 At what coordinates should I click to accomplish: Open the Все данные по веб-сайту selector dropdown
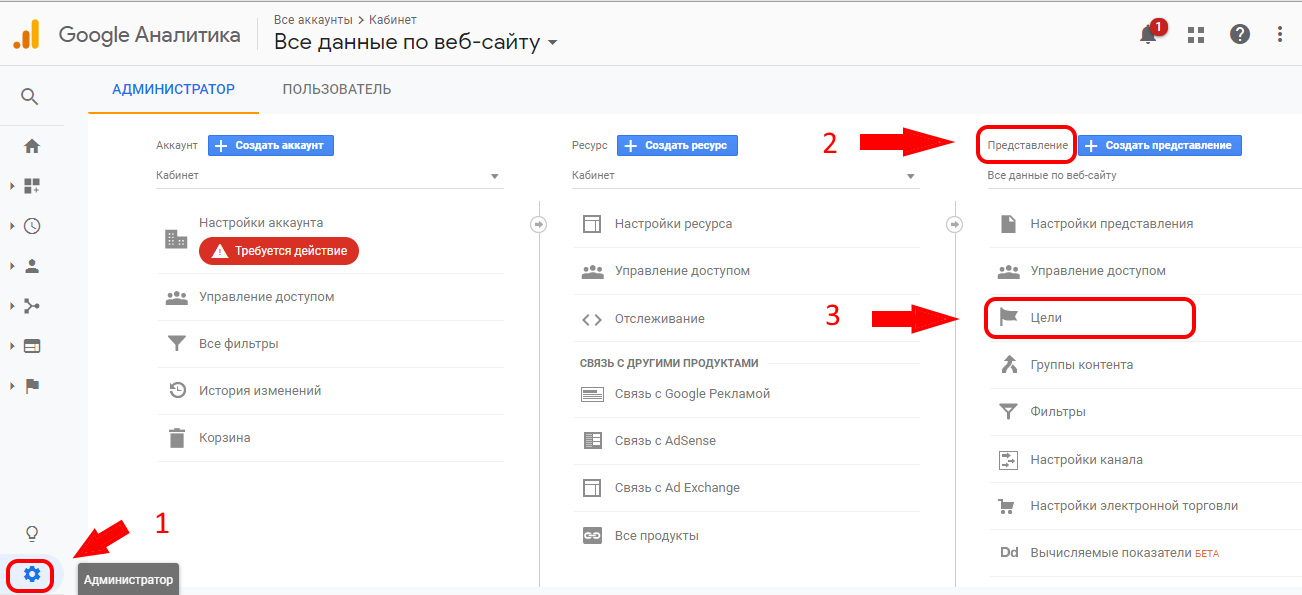pos(415,42)
